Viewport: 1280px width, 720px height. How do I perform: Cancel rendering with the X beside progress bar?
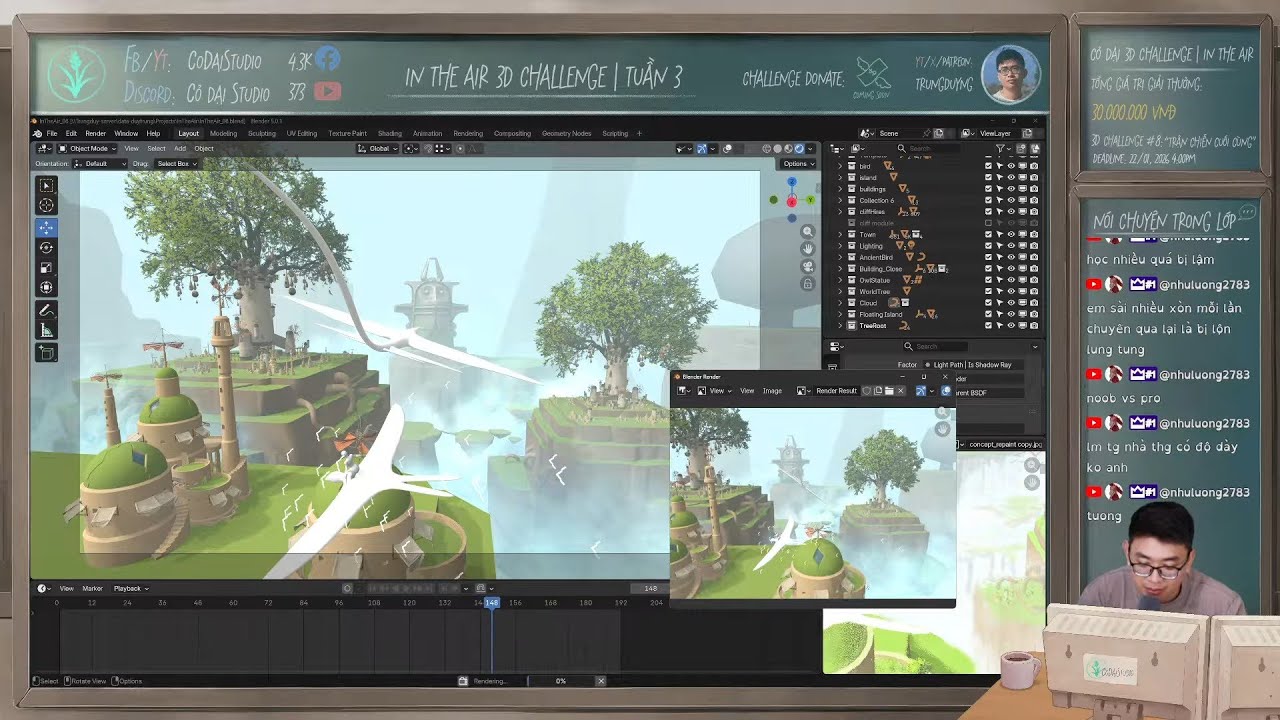point(600,681)
